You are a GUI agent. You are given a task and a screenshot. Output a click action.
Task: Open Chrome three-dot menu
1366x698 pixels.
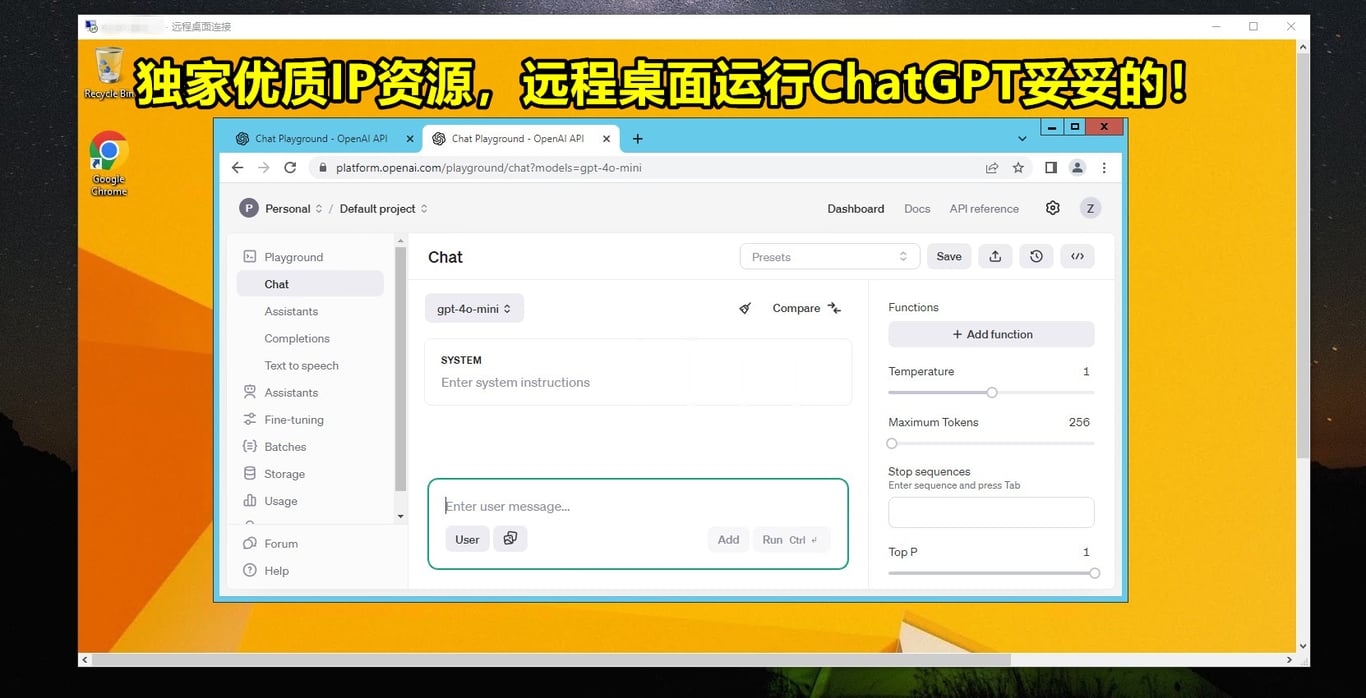pyautogui.click(x=1104, y=168)
